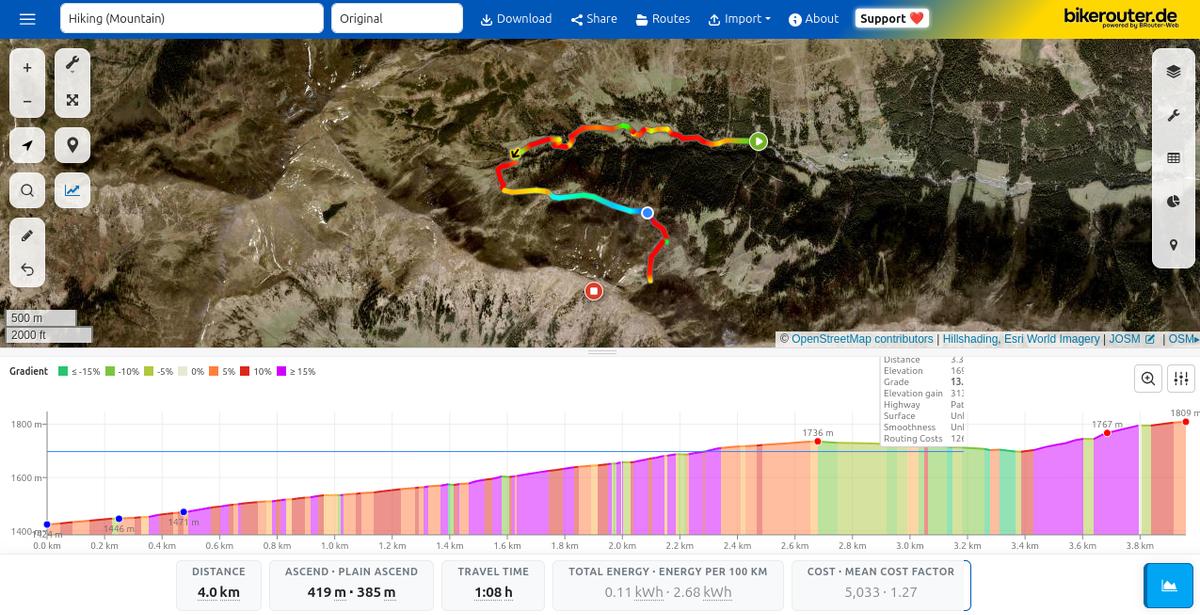The width and height of the screenshot is (1200, 615).
Task: Toggle the elevation profile blue button
Action: 1166,586
